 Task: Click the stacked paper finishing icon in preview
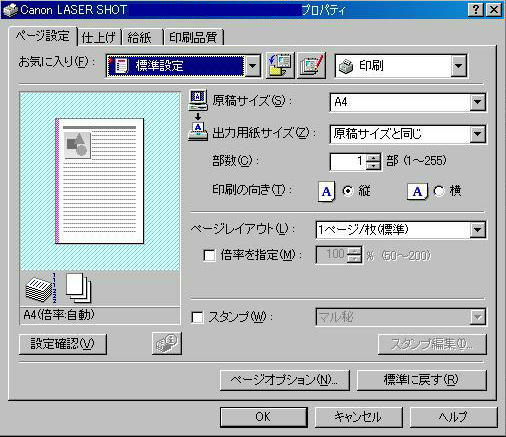coord(40,288)
